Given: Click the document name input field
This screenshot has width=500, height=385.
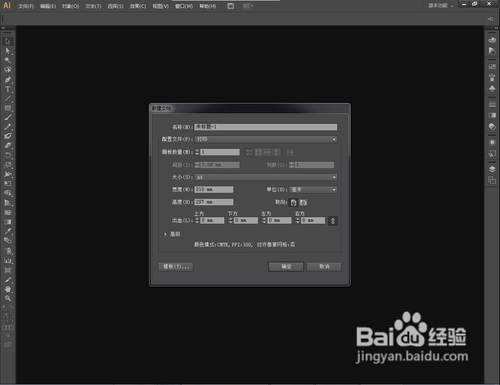Looking at the screenshot, I should point(266,127).
